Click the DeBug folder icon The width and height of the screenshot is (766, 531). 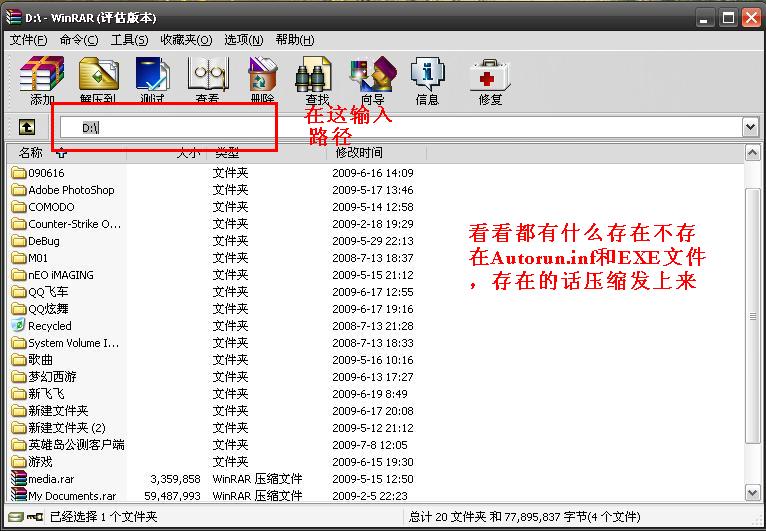click(19, 241)
